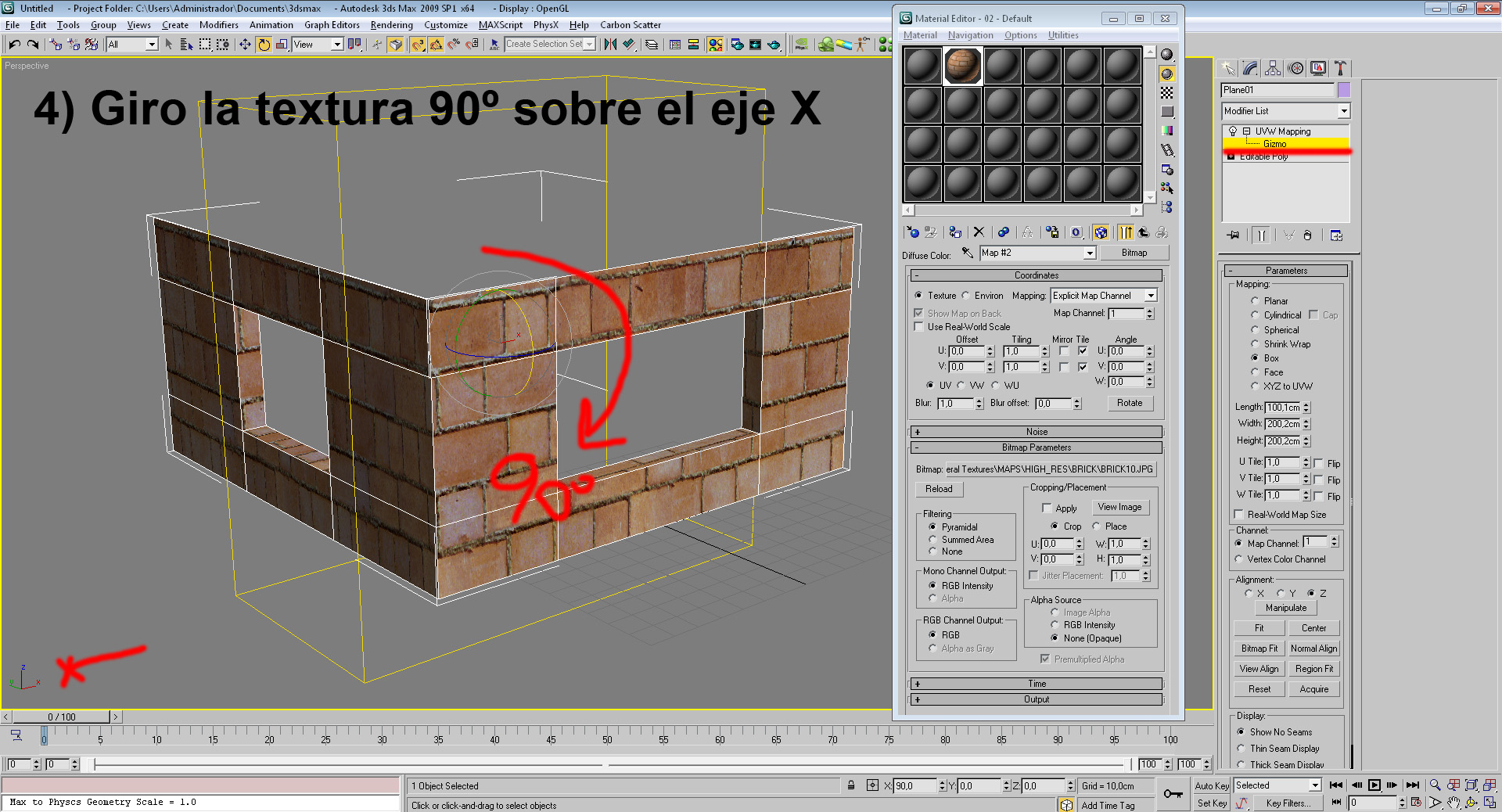Image resolution: width=1502 pixels, height=812 pixels.
Task: Open the Create command panel tab
Action: [1228, 68]
